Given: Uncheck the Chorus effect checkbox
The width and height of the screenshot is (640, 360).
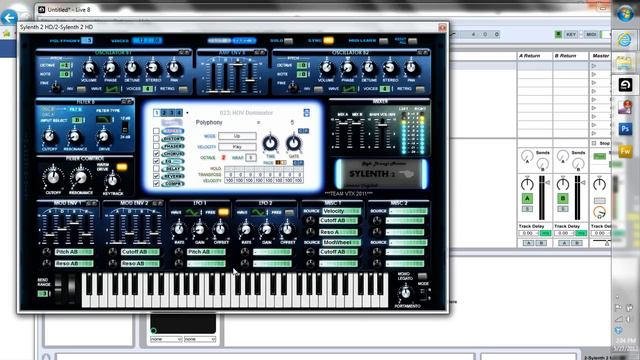Looking at the screenshot, I should (x=156, y=154).
